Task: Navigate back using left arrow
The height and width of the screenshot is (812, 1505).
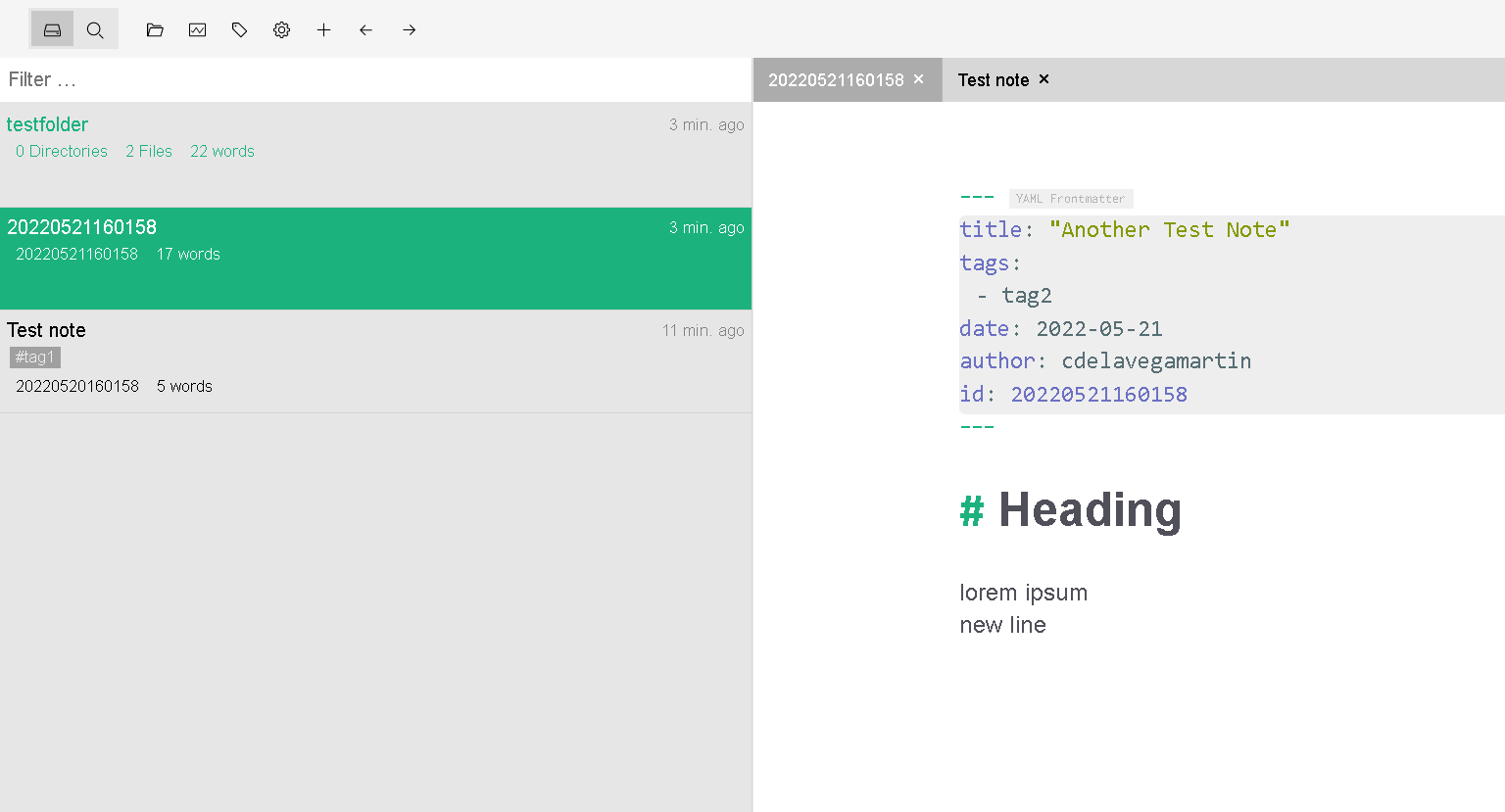Action: pyautogui.click(x=365, y=29)
